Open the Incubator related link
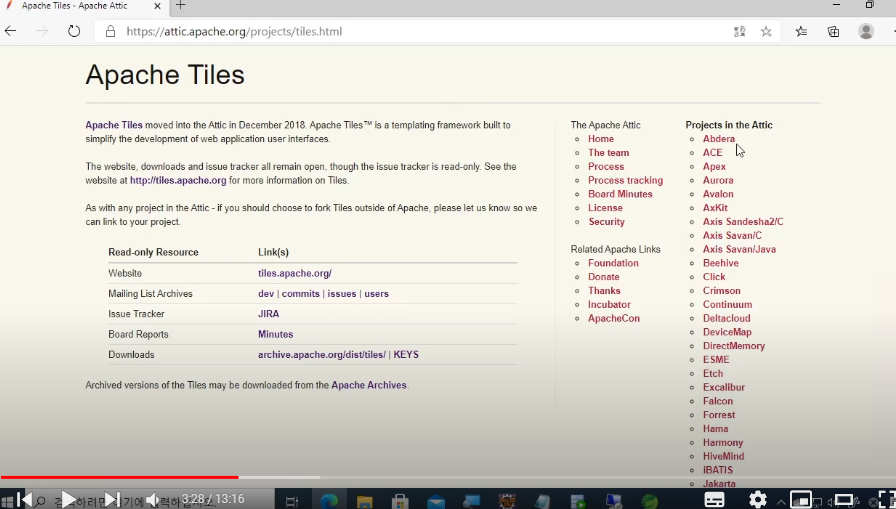This screenshot has width=896, height=509. tap(609, 304)
